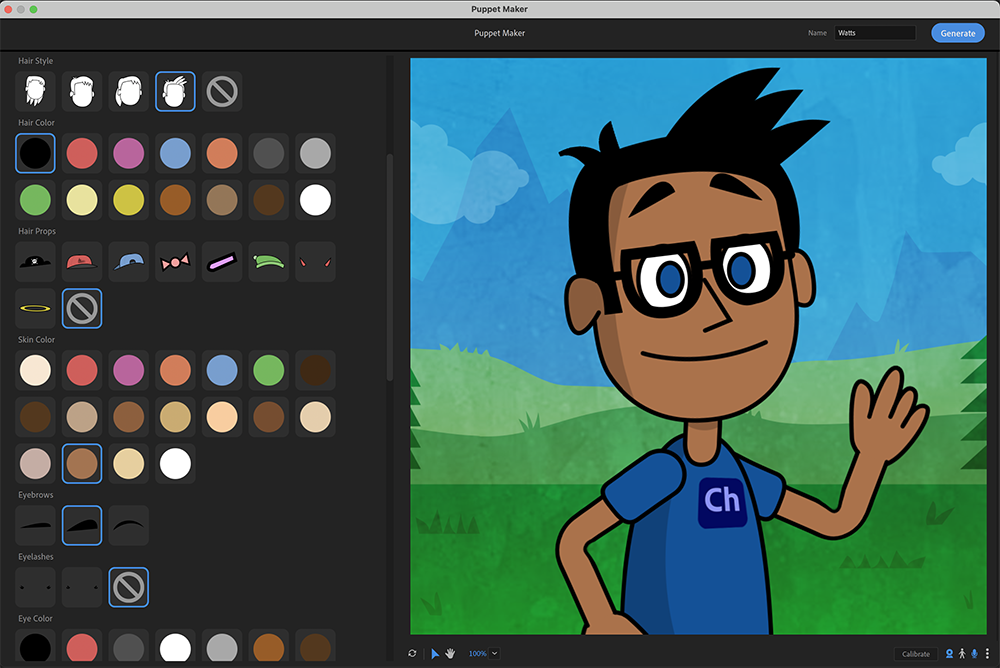
Task: Pick the thin flat eyebrow style
Action: [35, 525]
